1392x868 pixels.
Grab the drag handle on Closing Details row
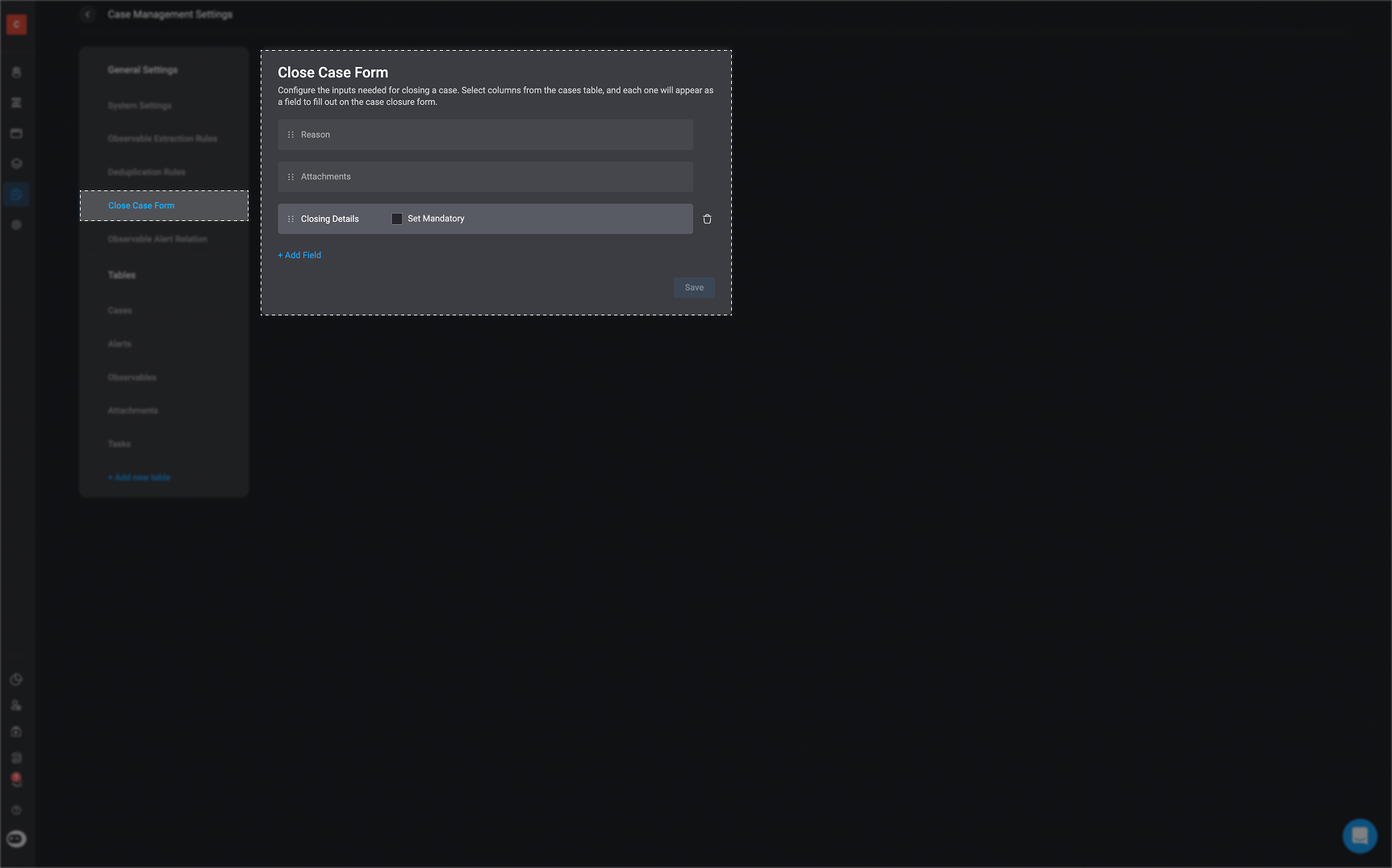pyautogui.click(x=291, y=219)
